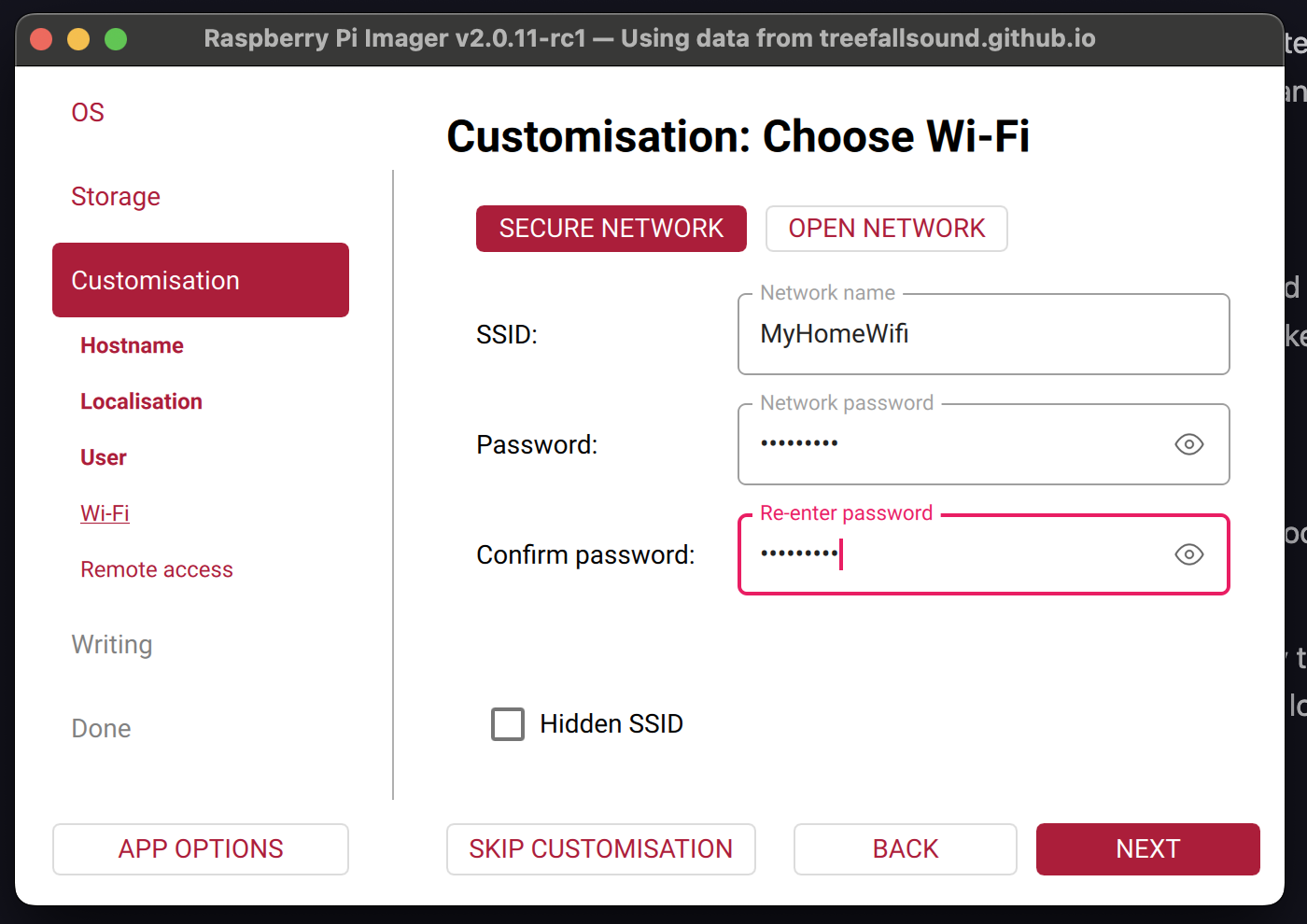Screen dimensions: 1307x924
Task: Reveal the confirm password via eye icon
Action: tap(1188, 554)
